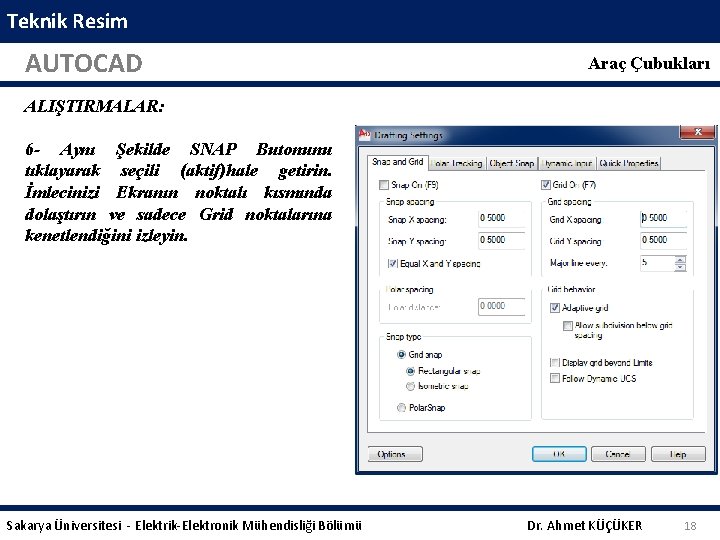Enable Follow Dynamic UCS checkbox
Image resolution: width=720 pixels, height=540 pixels.
click(x=555, y=378)
